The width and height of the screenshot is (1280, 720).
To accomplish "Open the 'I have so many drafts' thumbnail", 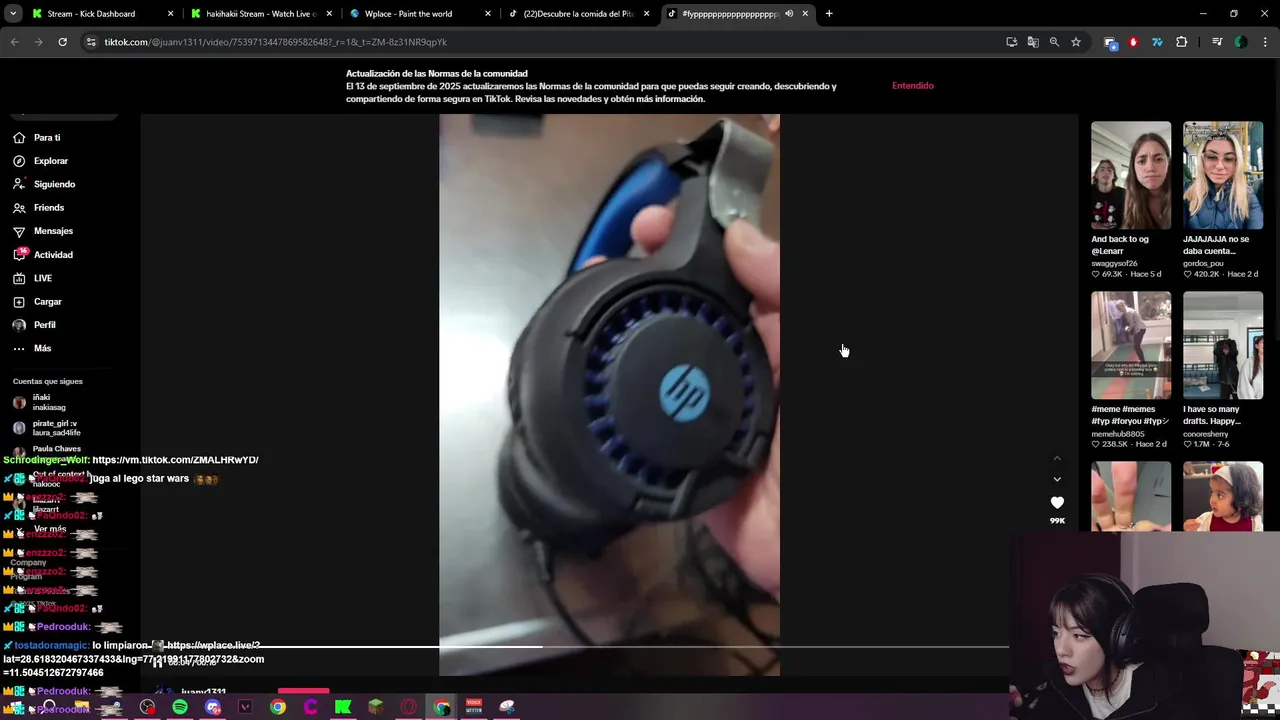I will point(1223,346).
